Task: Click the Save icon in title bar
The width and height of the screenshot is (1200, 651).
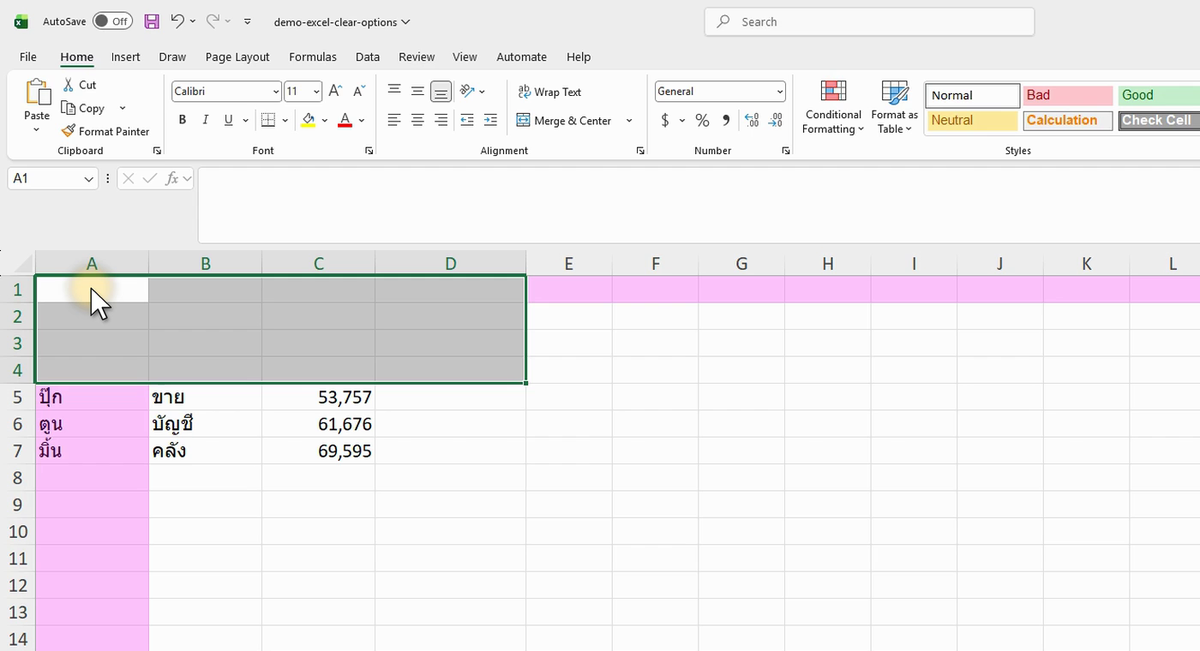Action: [x=151, y=21]
